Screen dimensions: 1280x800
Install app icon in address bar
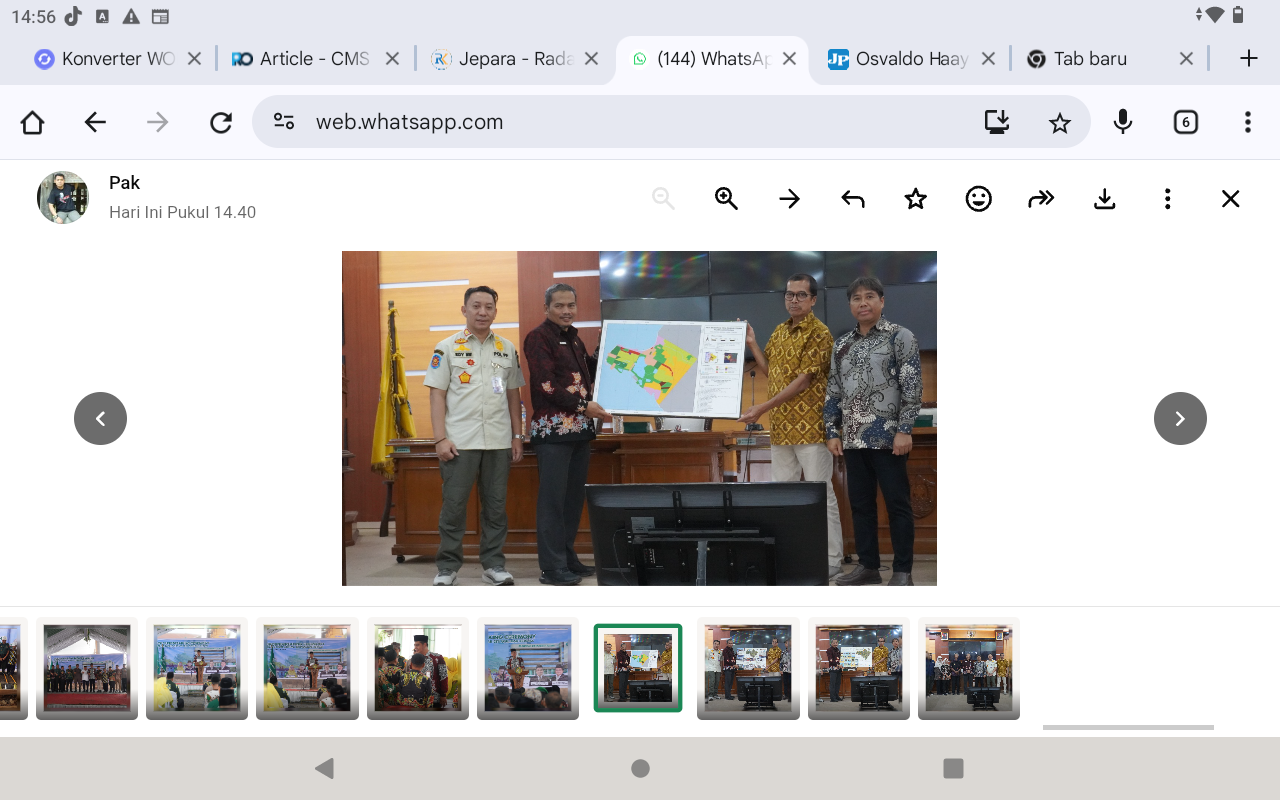[x=997, y=122]
